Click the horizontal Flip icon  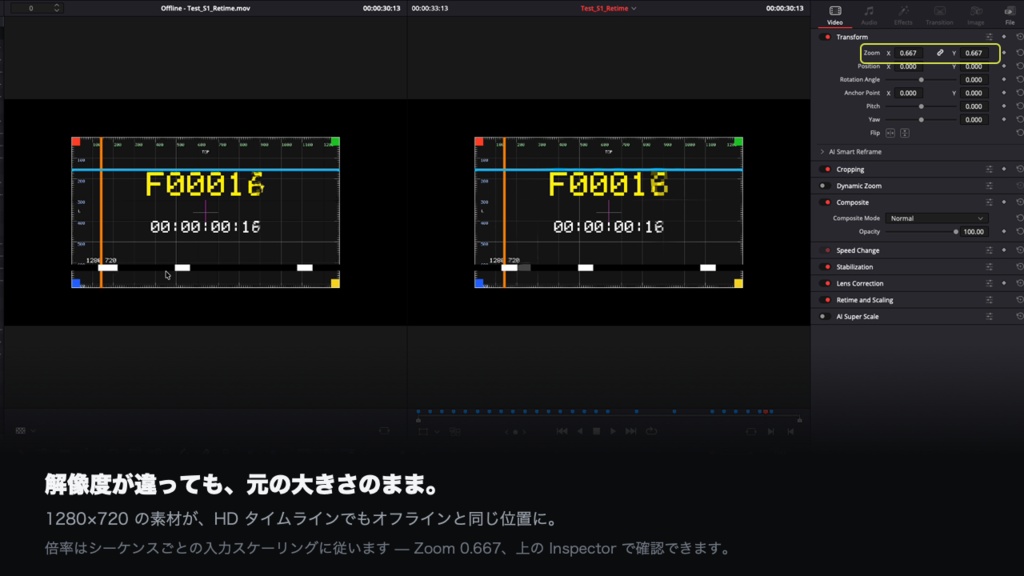890,133
